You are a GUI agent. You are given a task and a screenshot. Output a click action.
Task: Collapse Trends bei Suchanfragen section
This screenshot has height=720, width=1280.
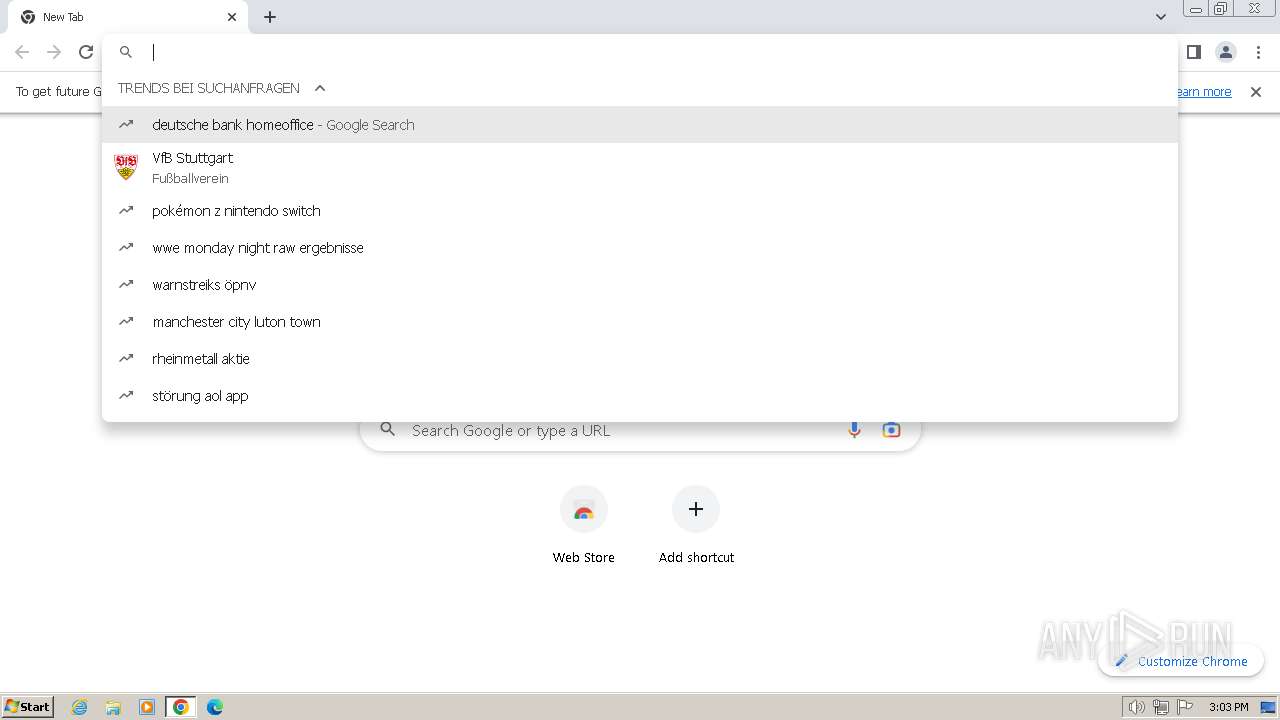[x=320, y=88]
